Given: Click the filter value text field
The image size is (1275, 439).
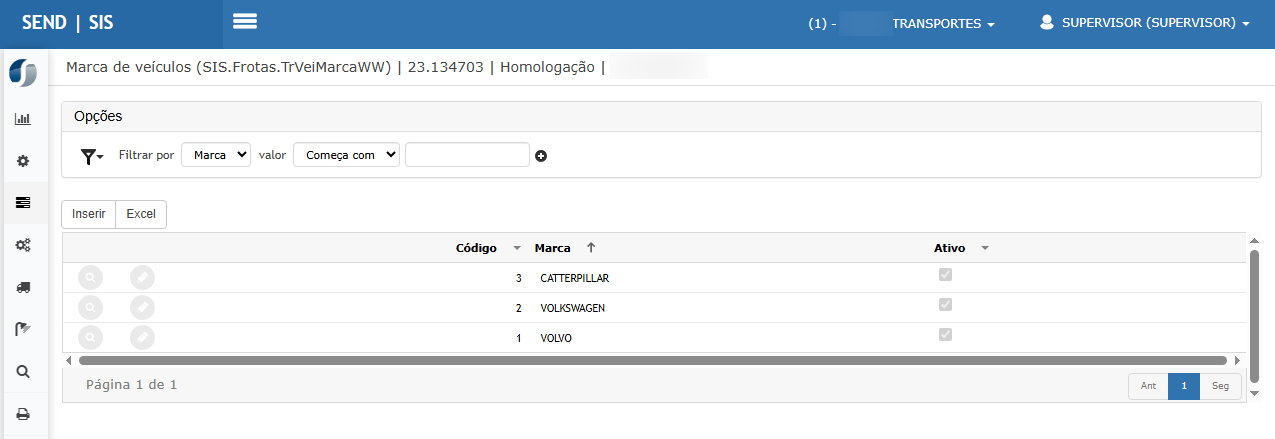Looking at the screenshot, I should pos(467,155).
